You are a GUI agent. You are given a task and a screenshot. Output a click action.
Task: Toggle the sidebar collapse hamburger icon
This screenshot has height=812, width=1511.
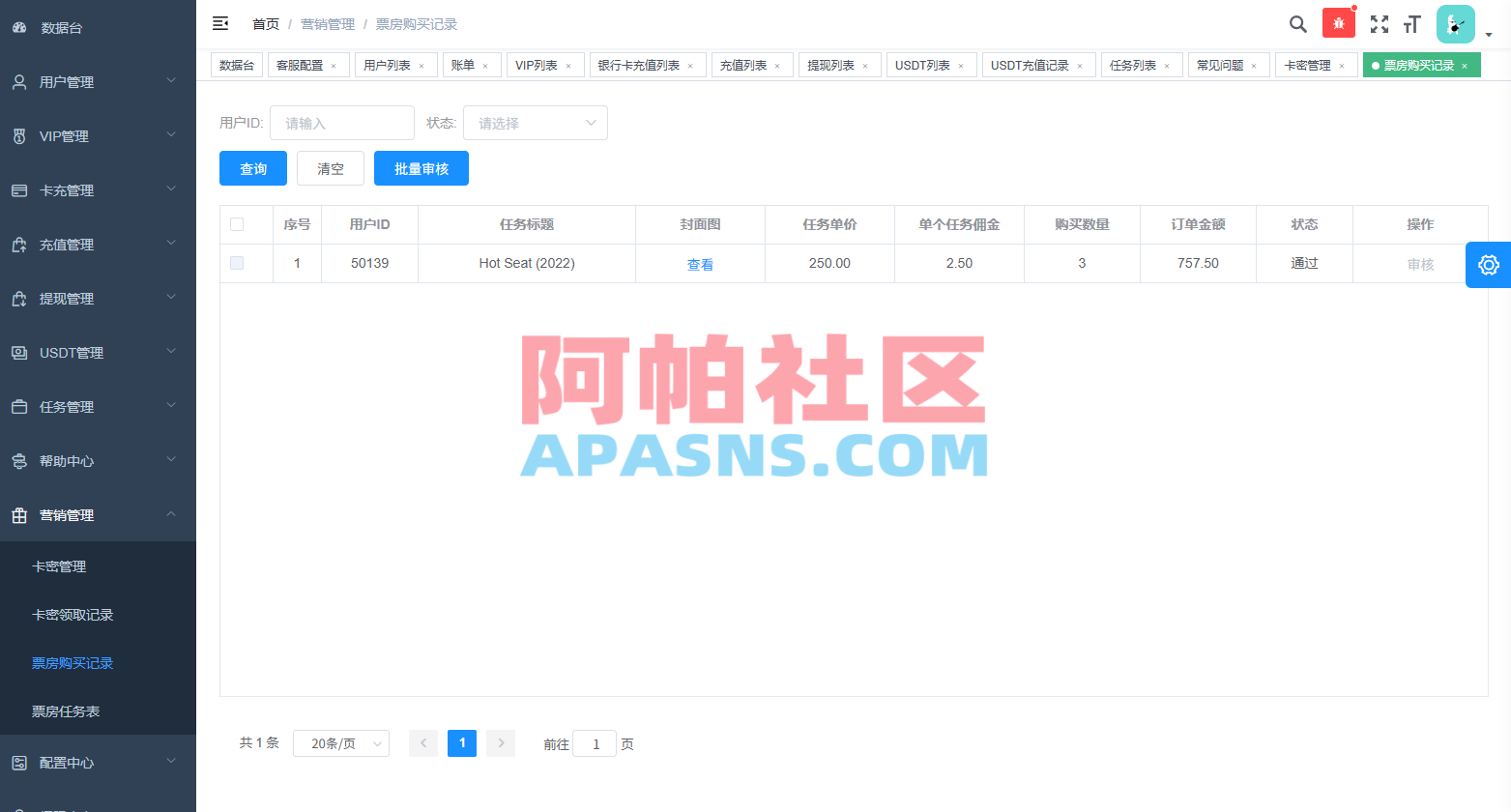coord(220,23)
